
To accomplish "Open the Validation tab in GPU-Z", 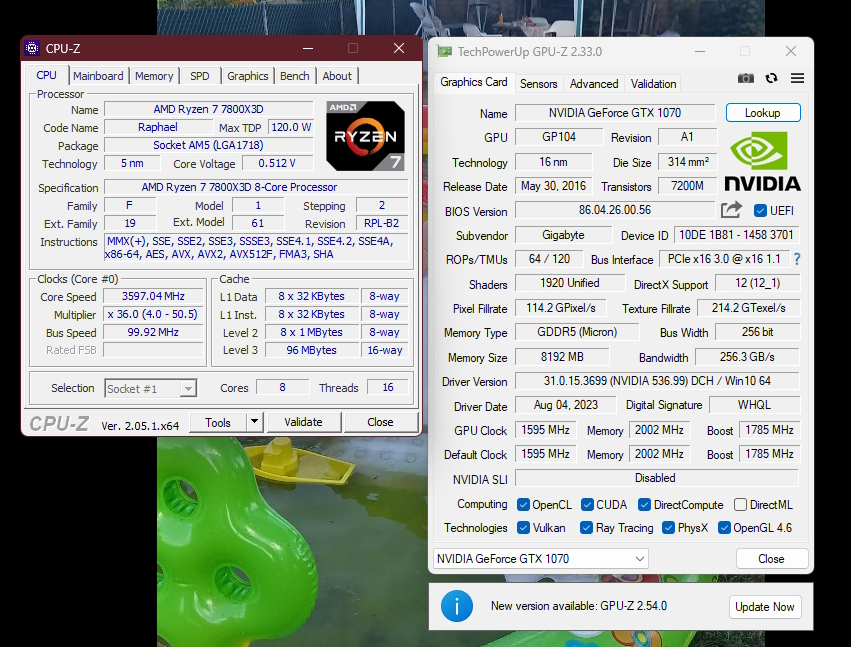I will coord(653,84).
